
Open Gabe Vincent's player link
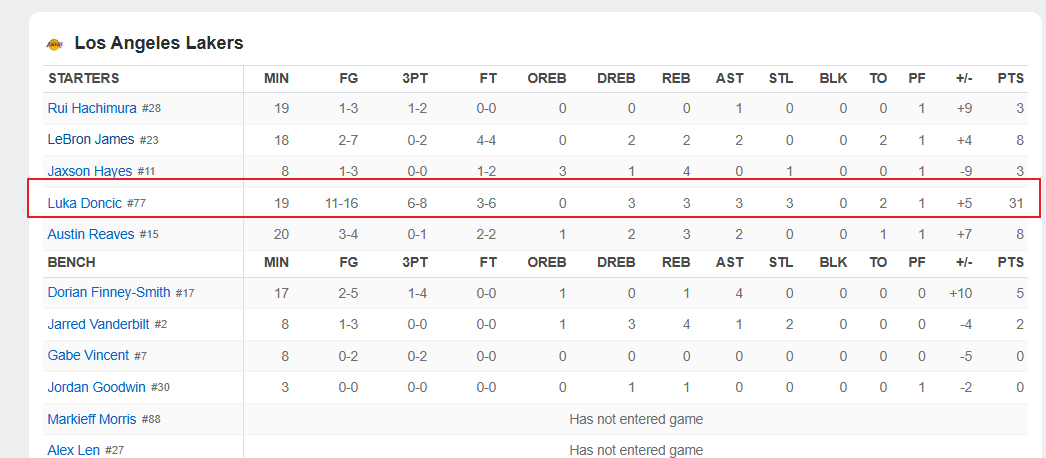[88, 355]
